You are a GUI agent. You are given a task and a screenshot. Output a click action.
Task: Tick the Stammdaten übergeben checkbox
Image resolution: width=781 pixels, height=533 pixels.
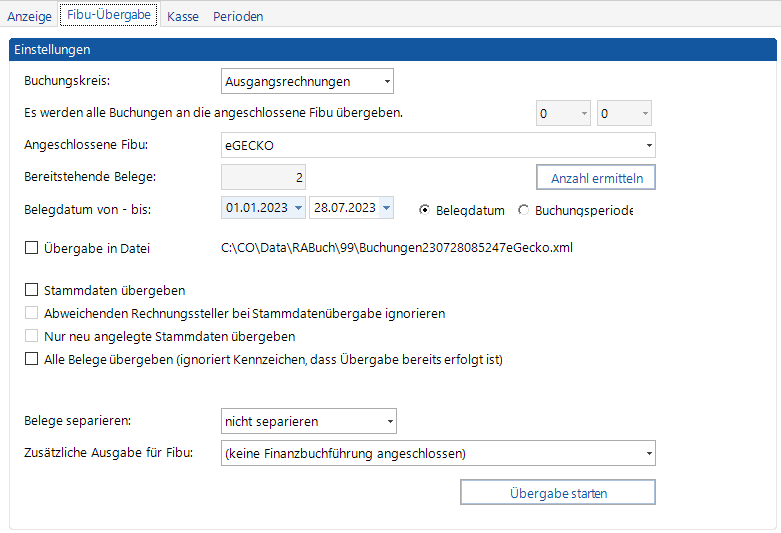pos(31,291)
